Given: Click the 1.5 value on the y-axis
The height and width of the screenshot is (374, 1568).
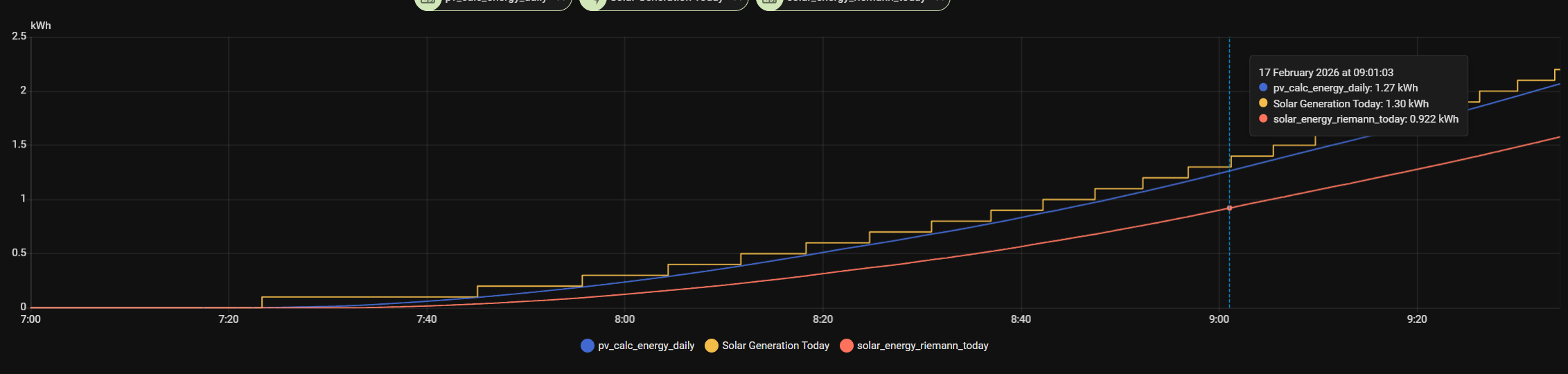Looking at the screenshot, I should pyautogui.click(x=19, y=145).
